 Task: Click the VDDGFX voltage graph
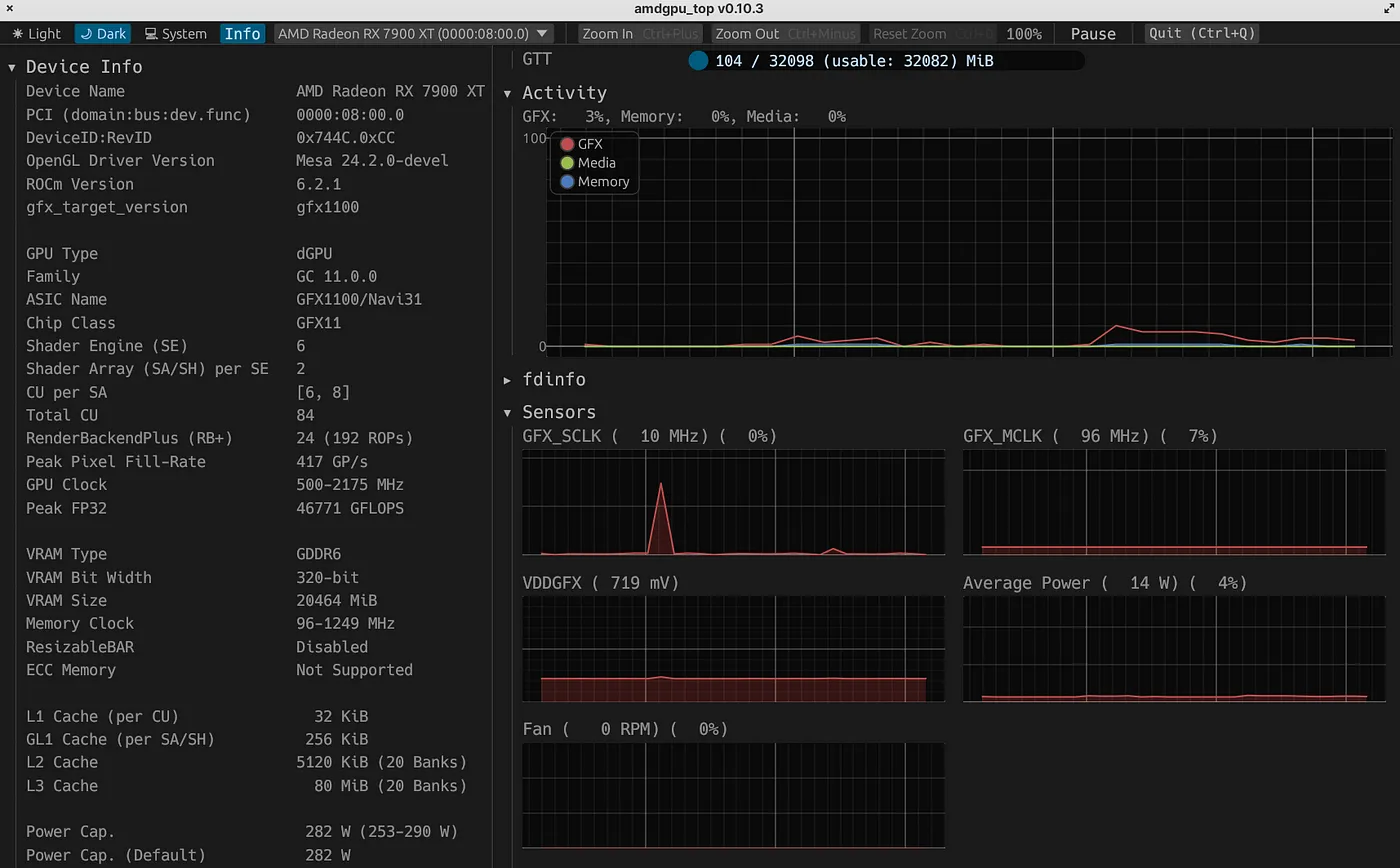point(733,648)
